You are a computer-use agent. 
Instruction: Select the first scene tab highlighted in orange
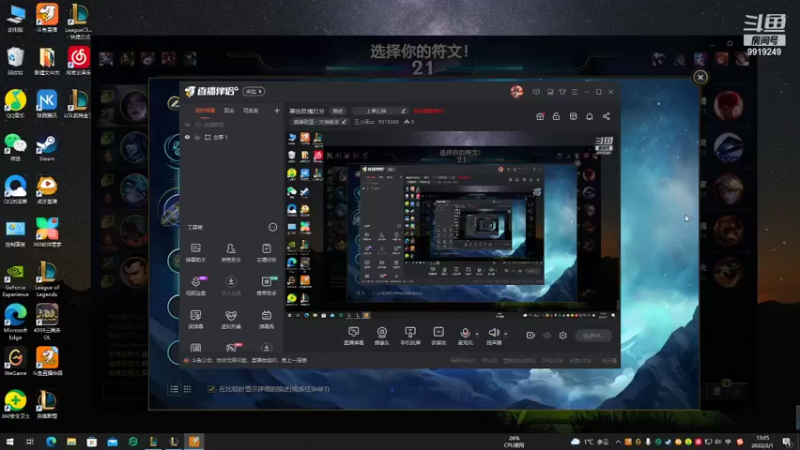click(205, 111)
